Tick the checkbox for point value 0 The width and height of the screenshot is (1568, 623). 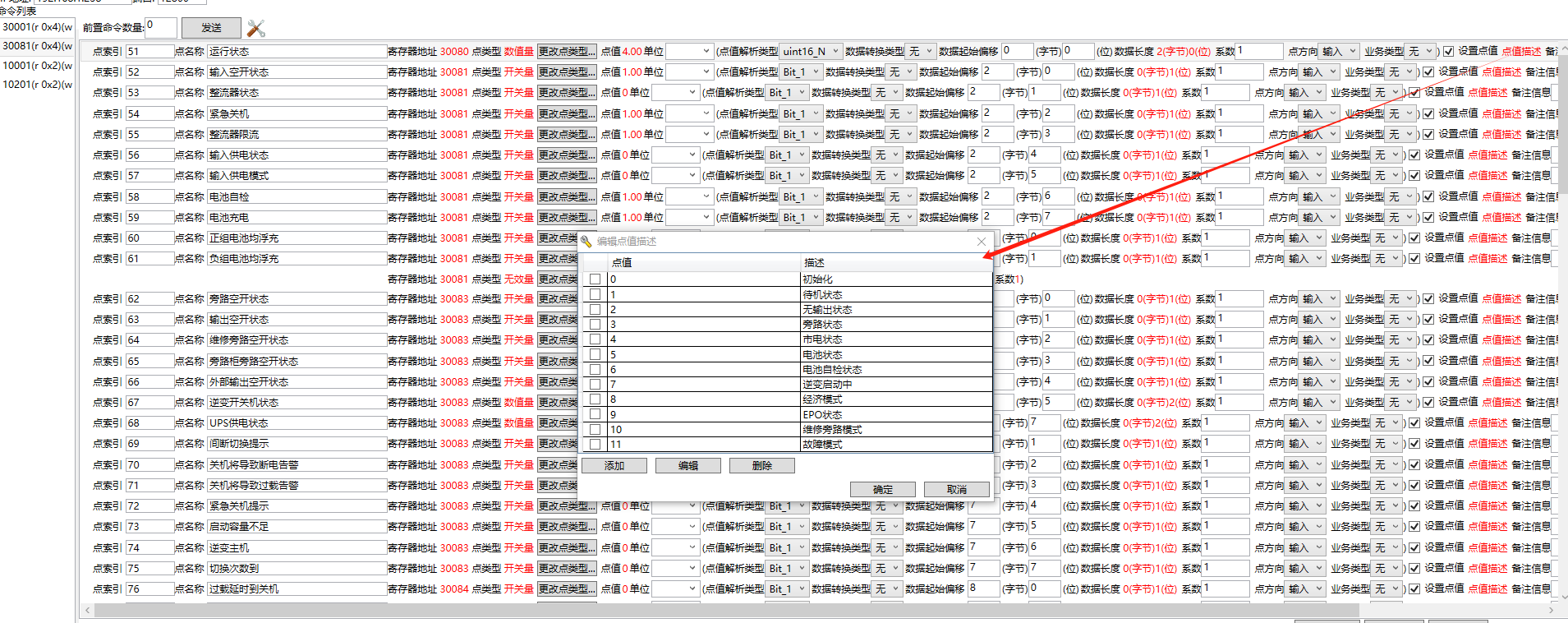[595, 279]
